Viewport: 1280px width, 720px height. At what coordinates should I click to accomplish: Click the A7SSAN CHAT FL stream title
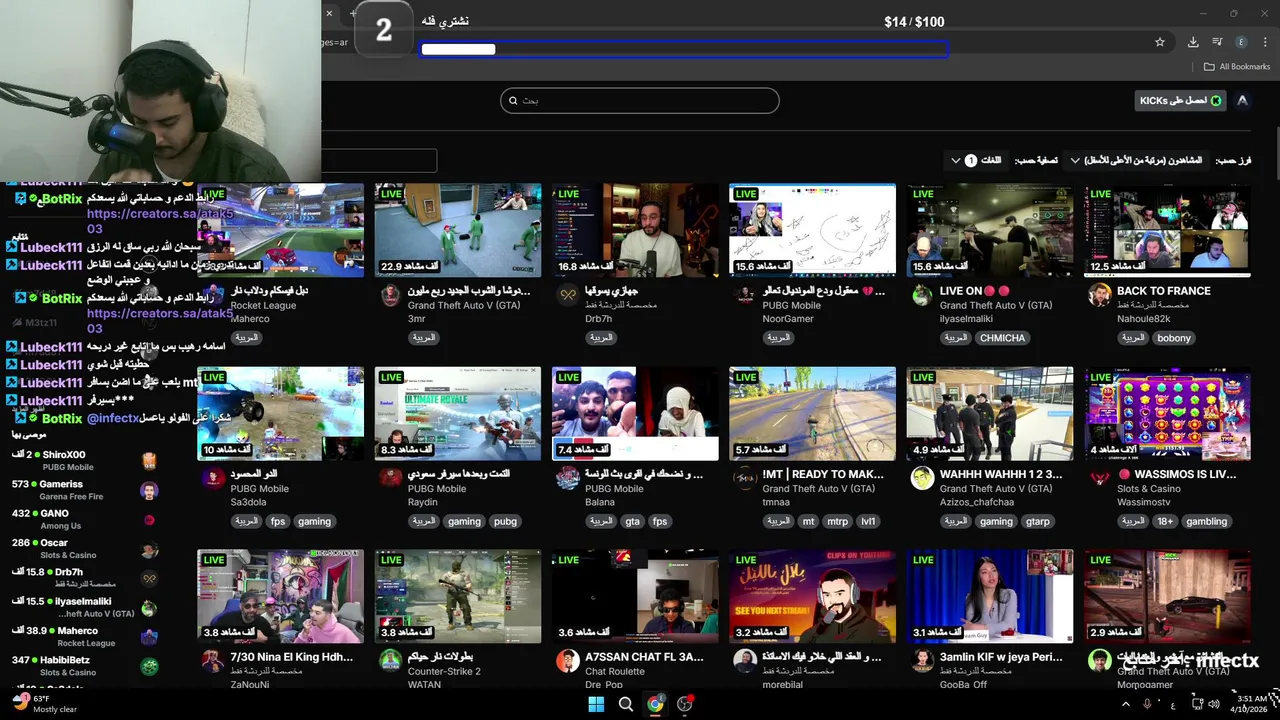click(644, 657)
